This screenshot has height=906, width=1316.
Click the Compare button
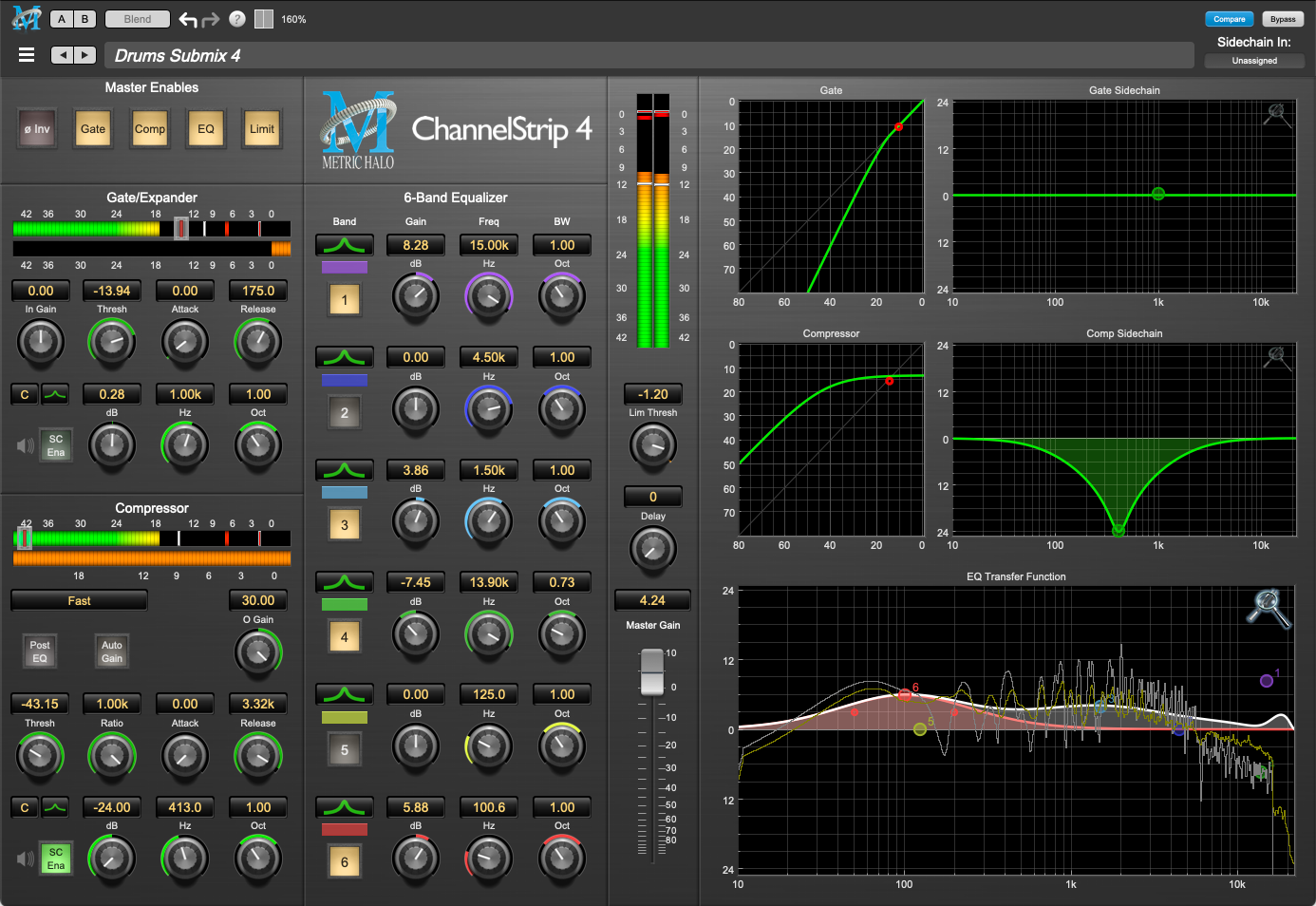click(1229, 18)
